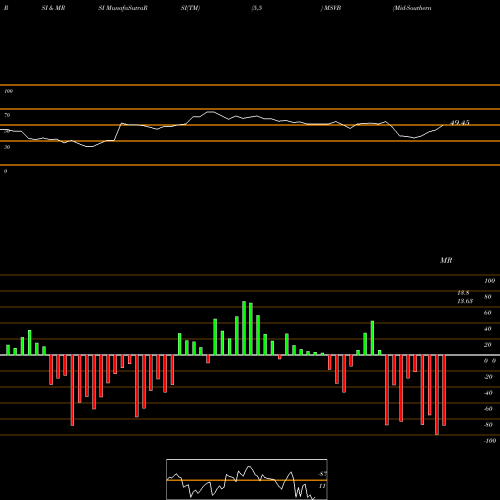This screenshot has width=500, height=500.
Task: Click the RSI 30 level label
Action: (7, 147)
